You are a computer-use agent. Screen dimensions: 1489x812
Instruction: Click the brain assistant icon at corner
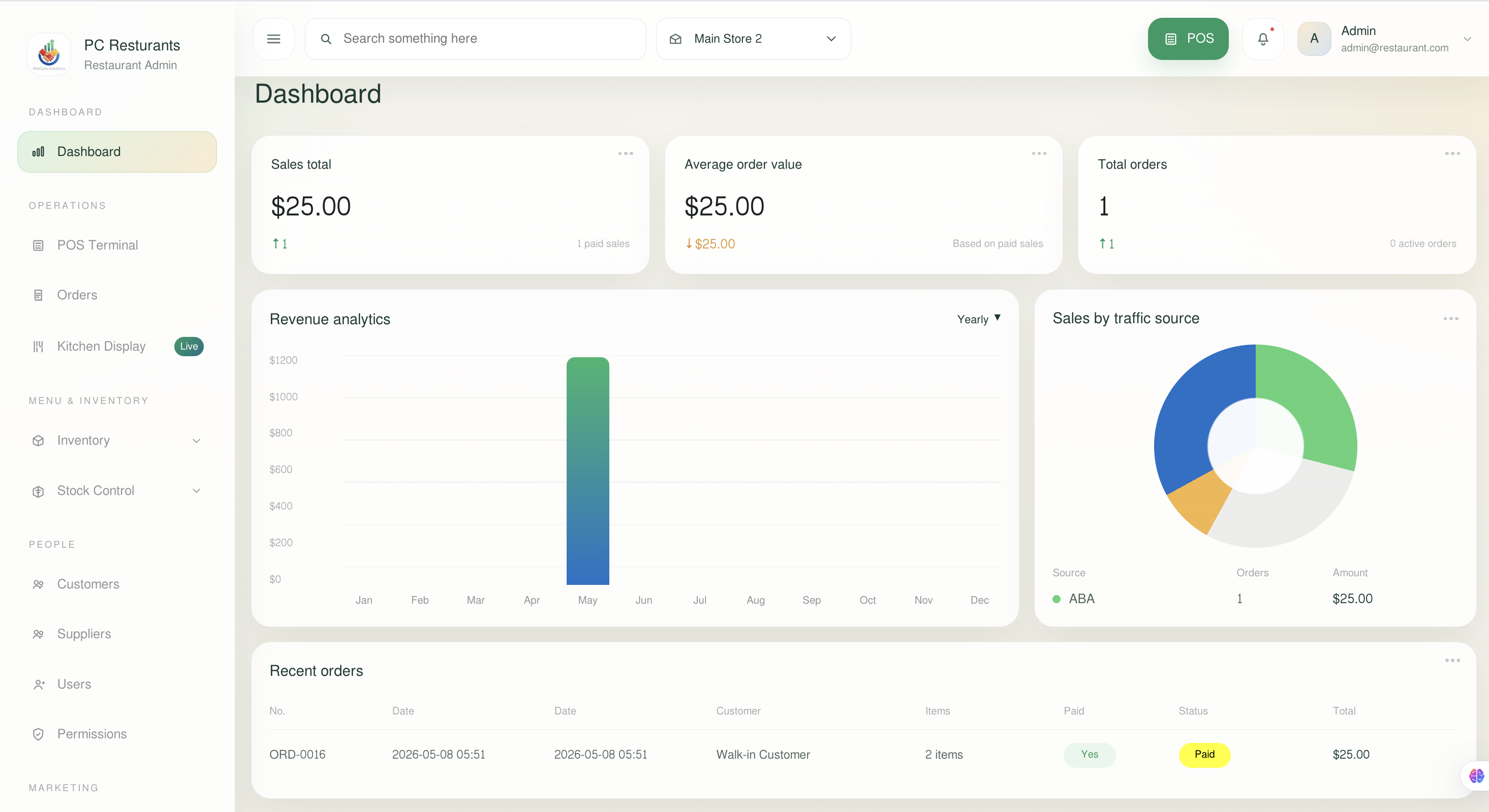click(1476, 776)
